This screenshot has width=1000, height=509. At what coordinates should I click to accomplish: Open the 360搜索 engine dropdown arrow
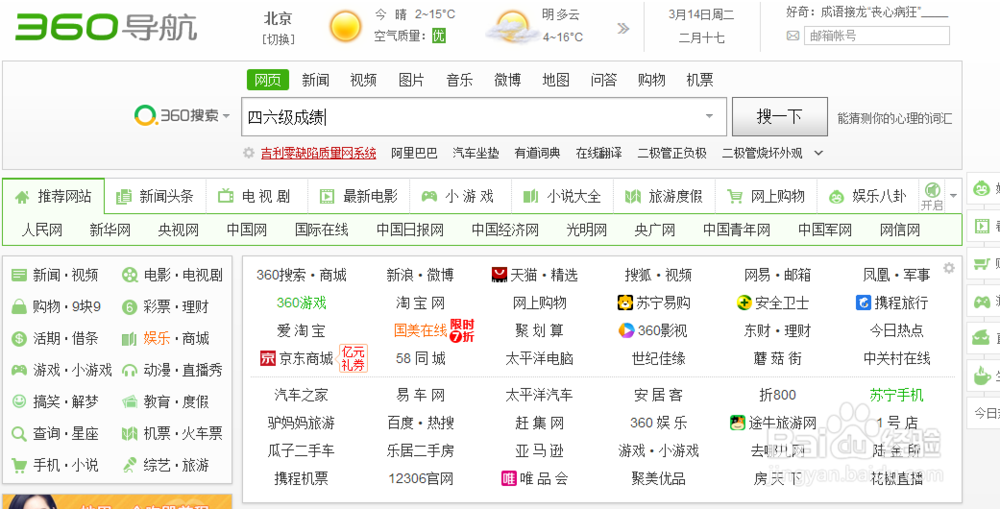pyautogui.click(x=226, y=116)
